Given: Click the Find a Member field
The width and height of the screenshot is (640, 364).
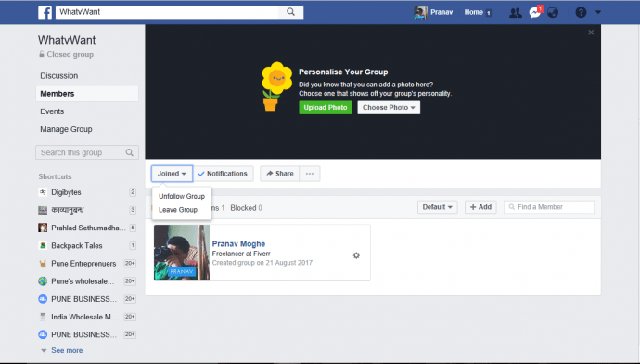Looking at the screenshot, I should pos(549,207).
